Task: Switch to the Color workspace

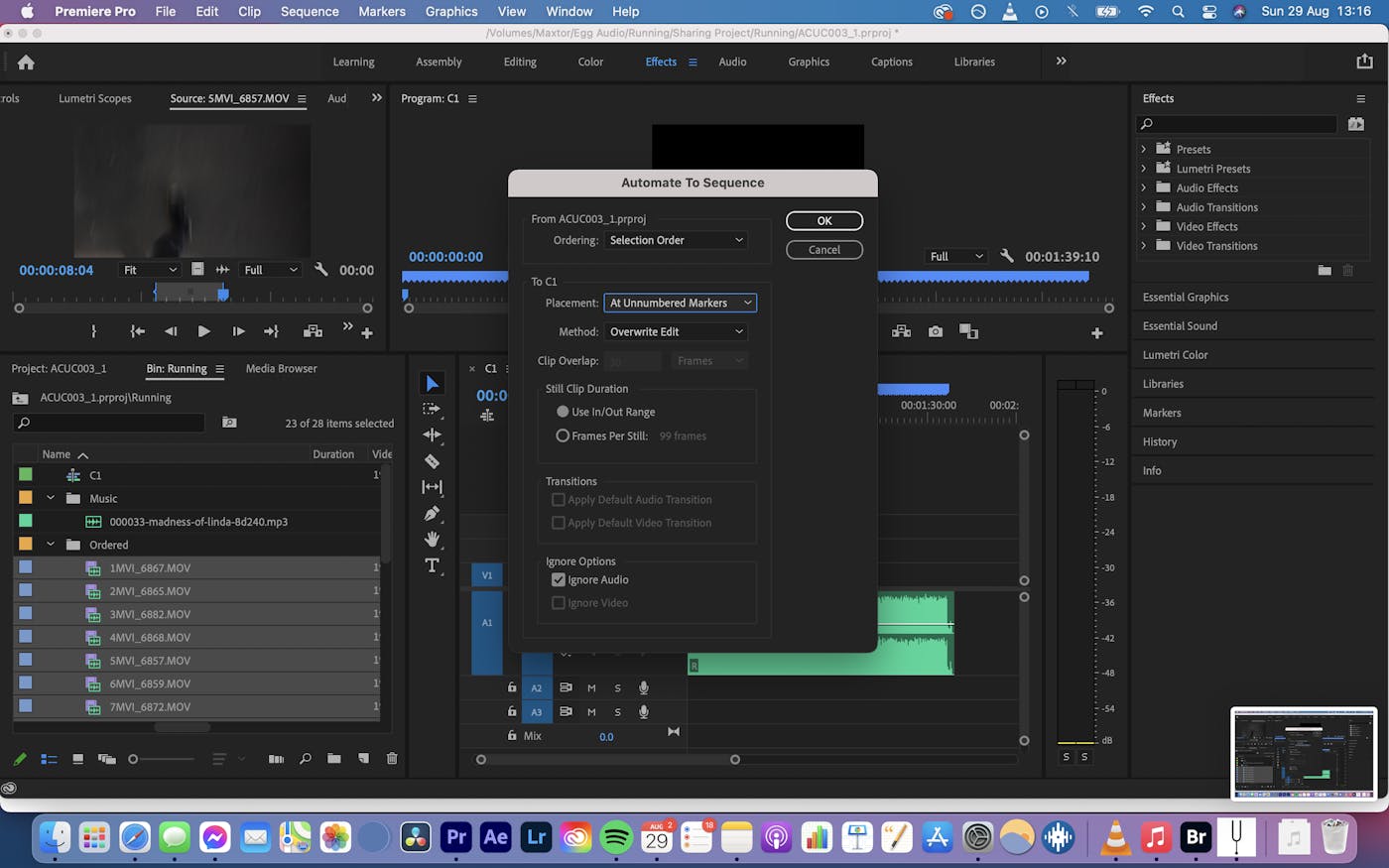Action: pos(590,62)
